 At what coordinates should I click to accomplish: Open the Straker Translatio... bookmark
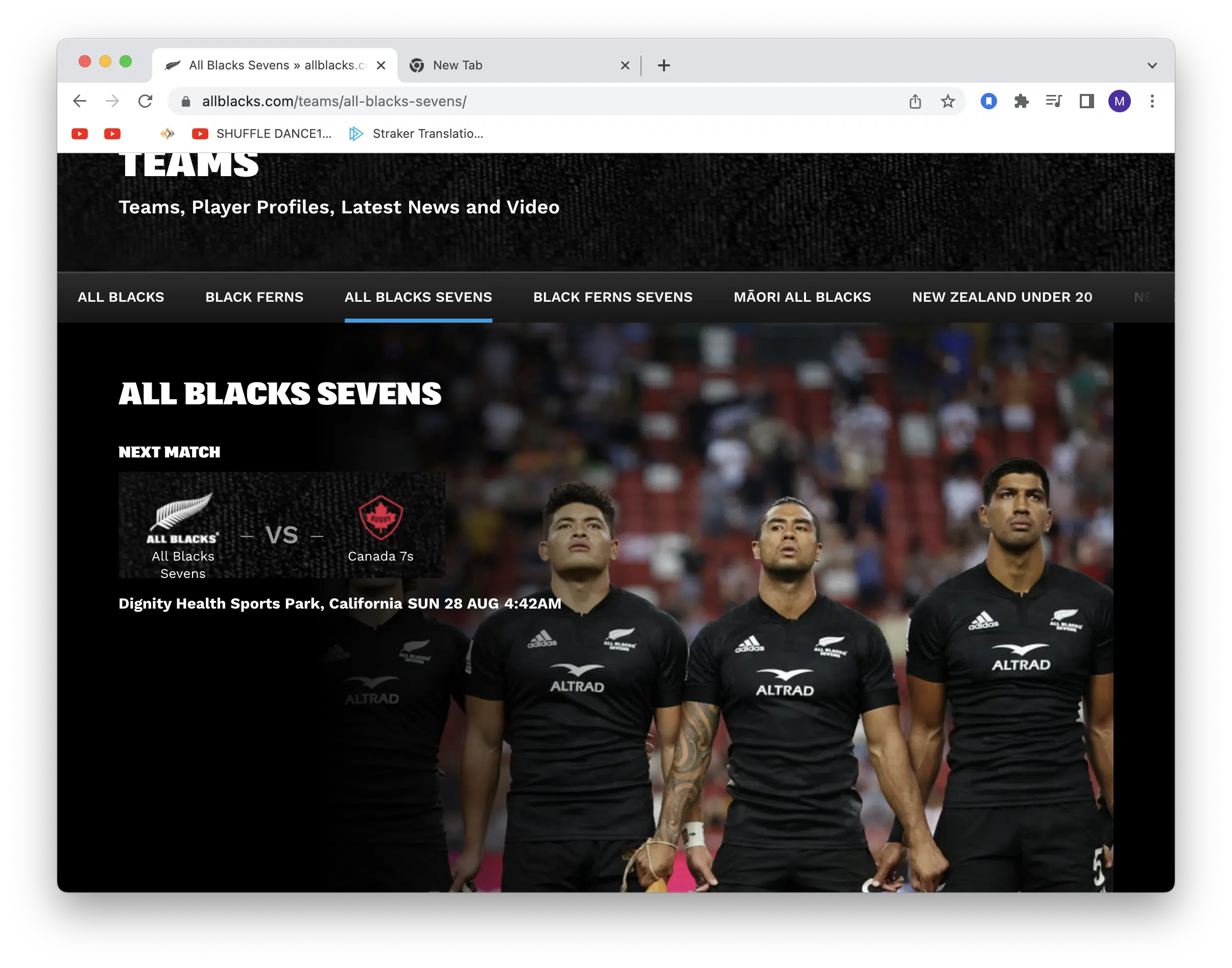(416, 134)
